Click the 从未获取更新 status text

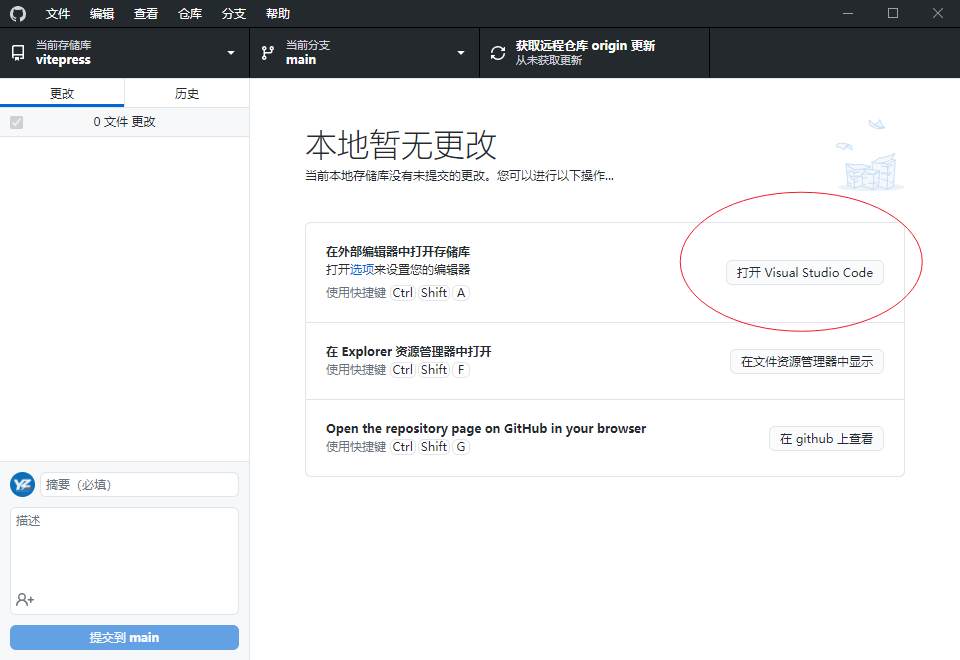point(549,60)
